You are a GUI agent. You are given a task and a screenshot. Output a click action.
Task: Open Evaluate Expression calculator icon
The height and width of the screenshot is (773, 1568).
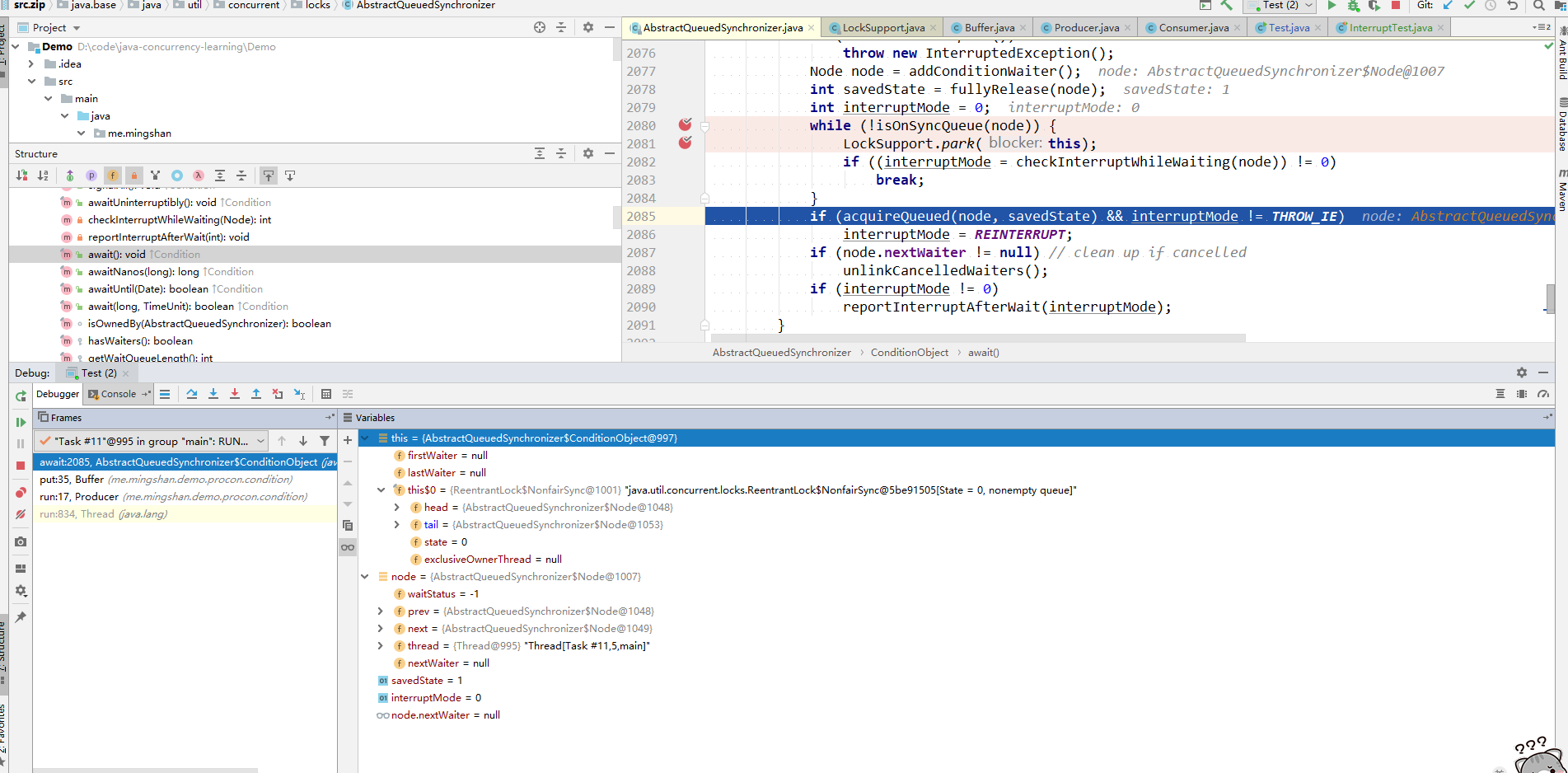tap(326, 394)
